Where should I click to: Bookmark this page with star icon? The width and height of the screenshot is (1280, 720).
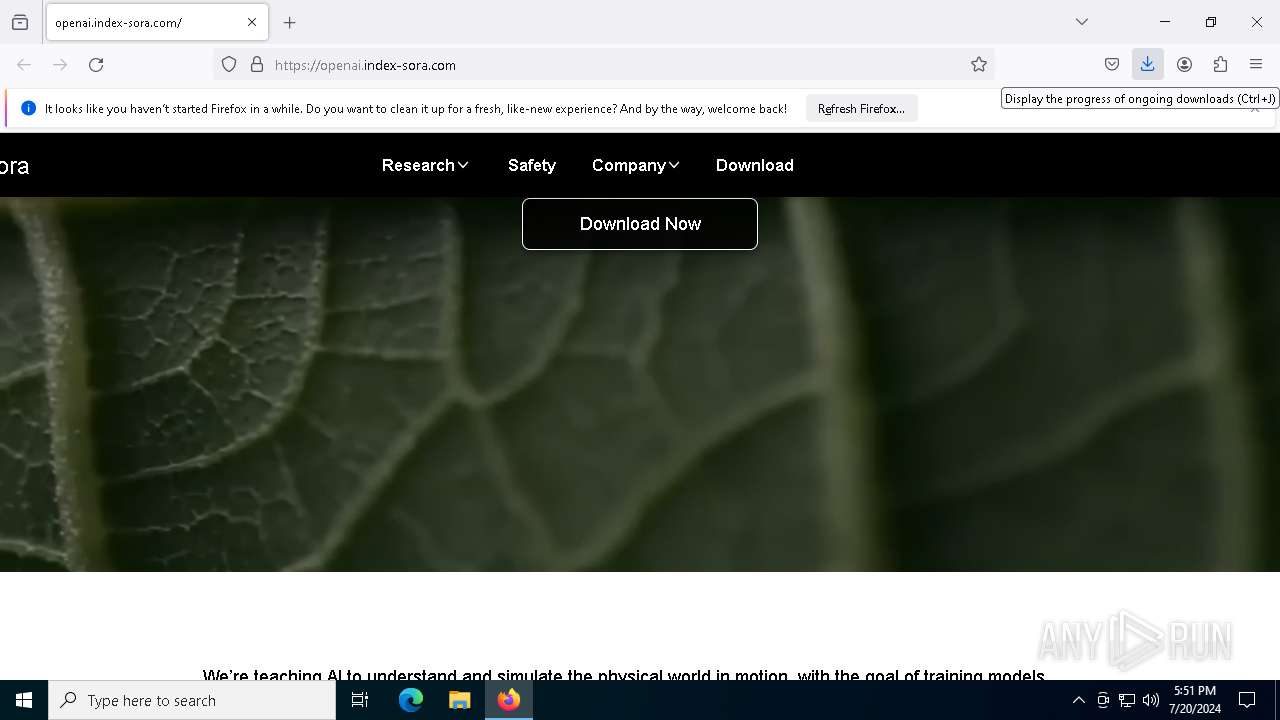[x=979, y=65]
